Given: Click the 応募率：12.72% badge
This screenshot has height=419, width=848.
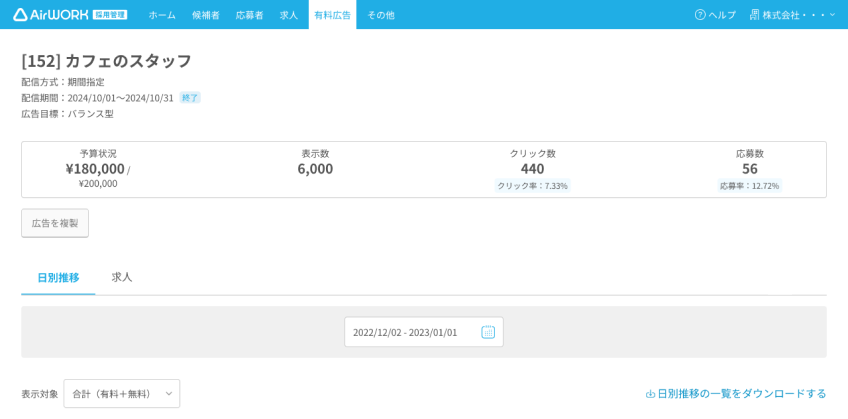Looking at the screenshot, I should tap(750, 186).
